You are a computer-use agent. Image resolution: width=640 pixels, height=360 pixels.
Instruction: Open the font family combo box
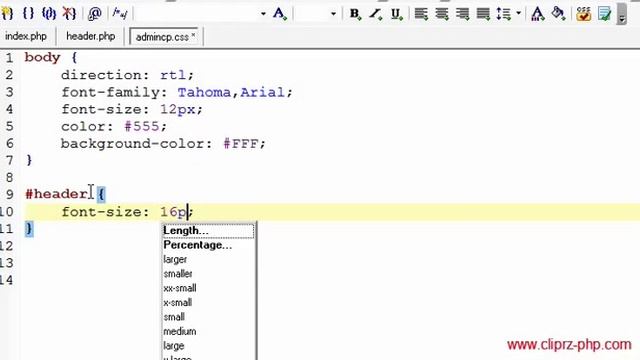click(x=201, y=14)
